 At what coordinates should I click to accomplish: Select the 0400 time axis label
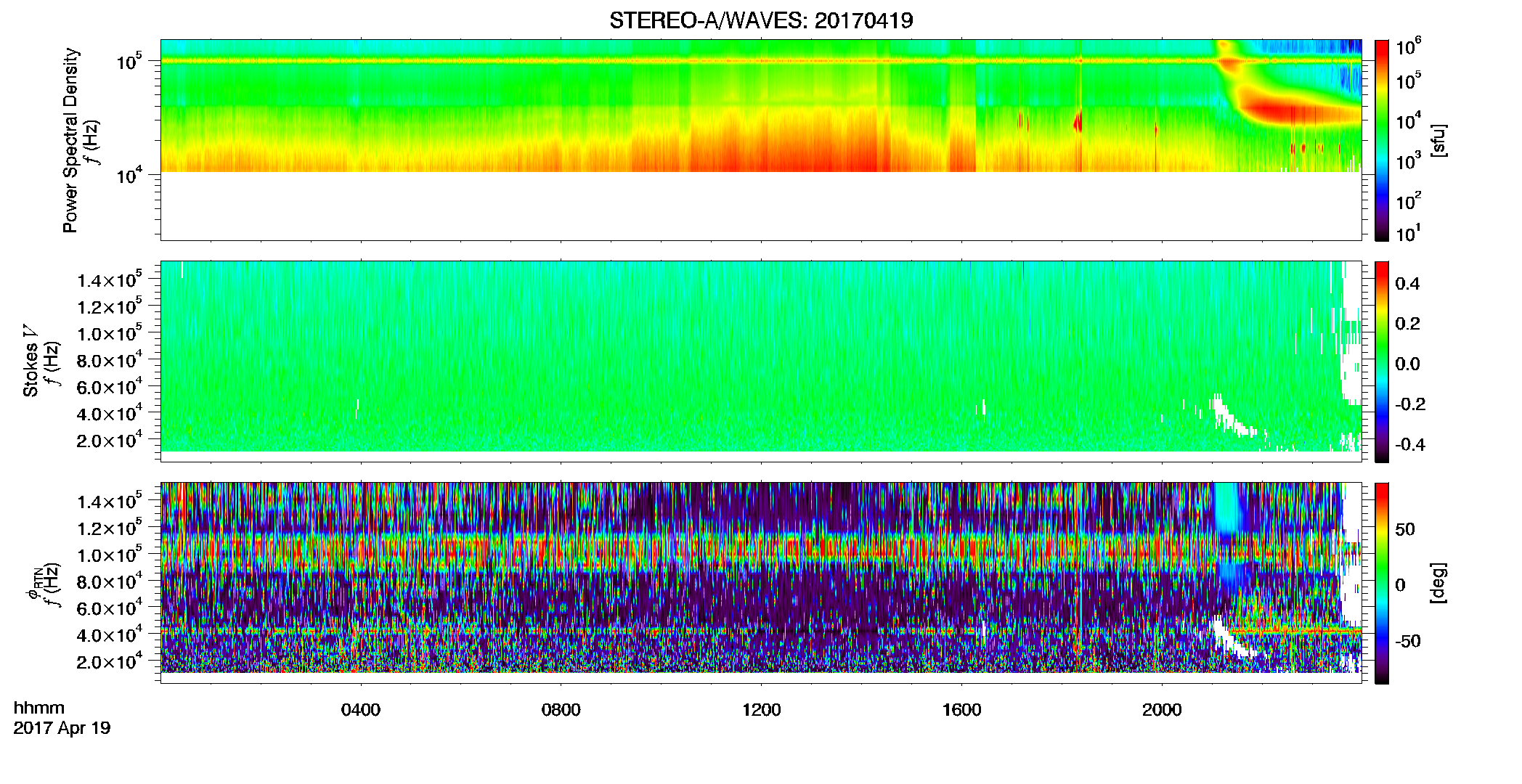(361, 710)
